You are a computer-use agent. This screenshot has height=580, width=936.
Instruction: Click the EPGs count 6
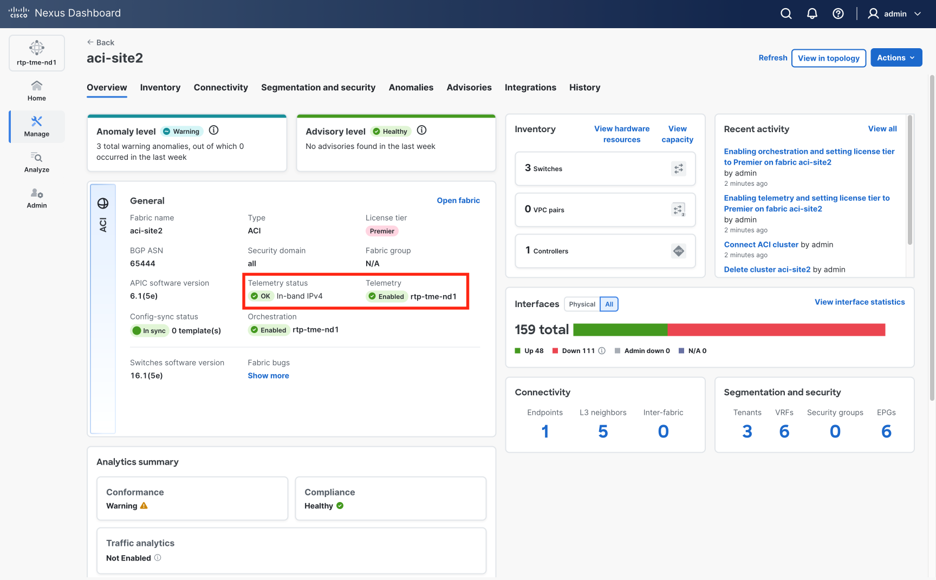coord(886,431)
